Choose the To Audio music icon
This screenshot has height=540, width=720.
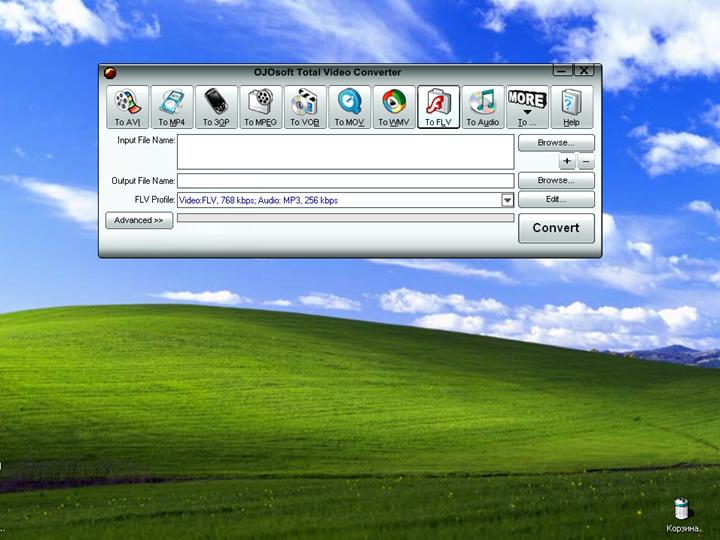point(483,107)
